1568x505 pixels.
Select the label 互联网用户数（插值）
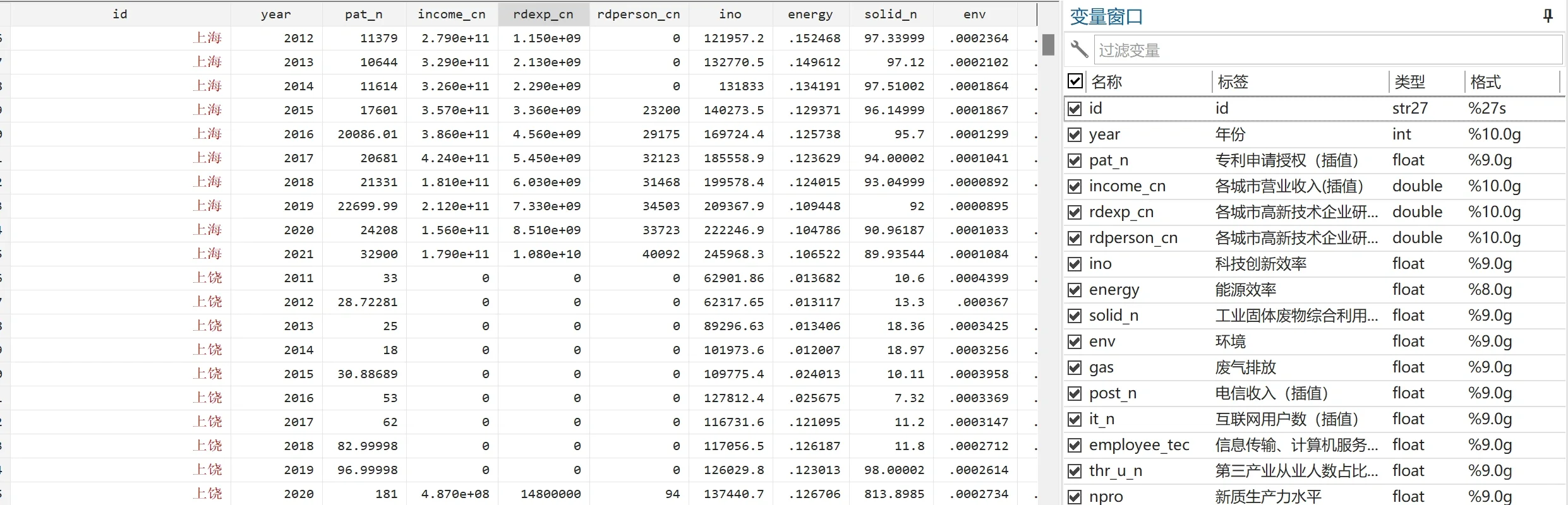[x=1287, y=419]
